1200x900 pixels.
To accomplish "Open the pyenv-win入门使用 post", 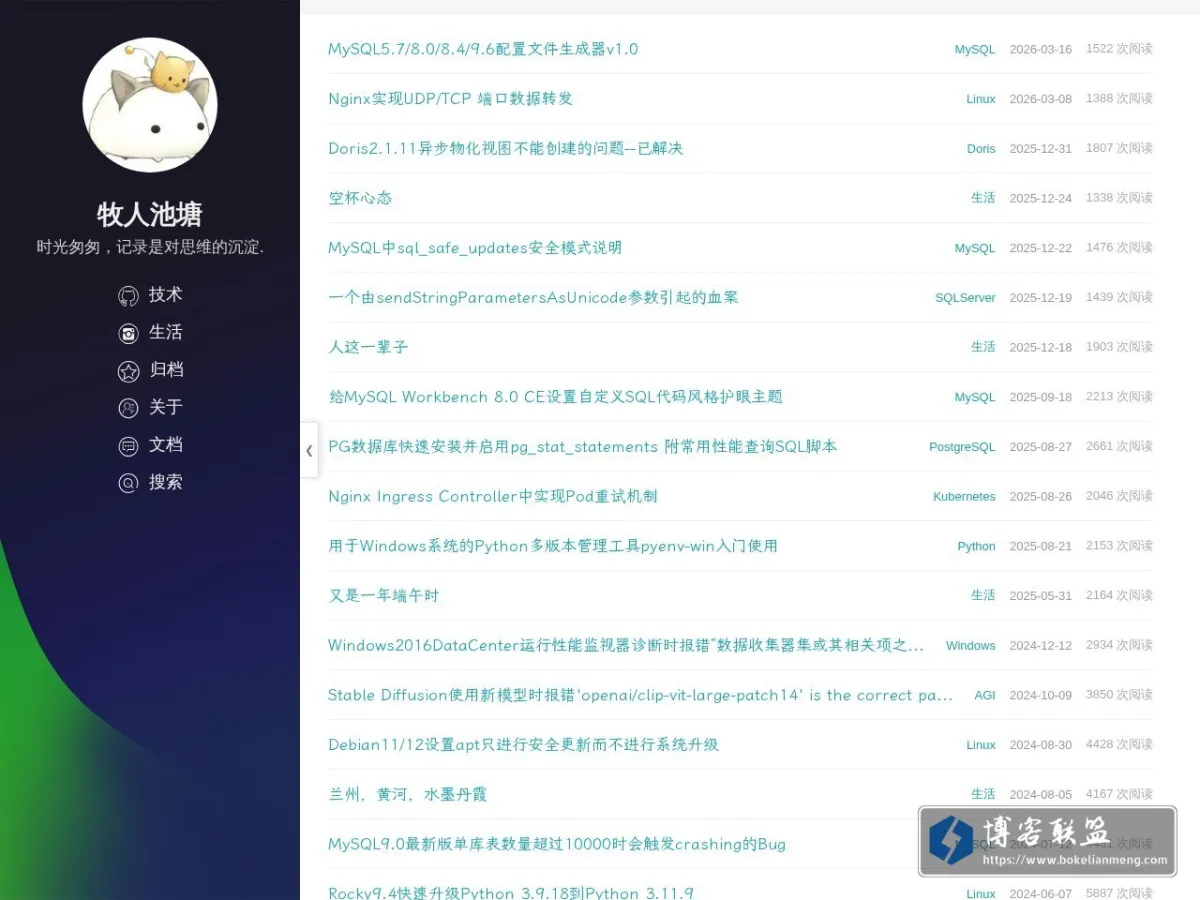I will click(552, 546).
